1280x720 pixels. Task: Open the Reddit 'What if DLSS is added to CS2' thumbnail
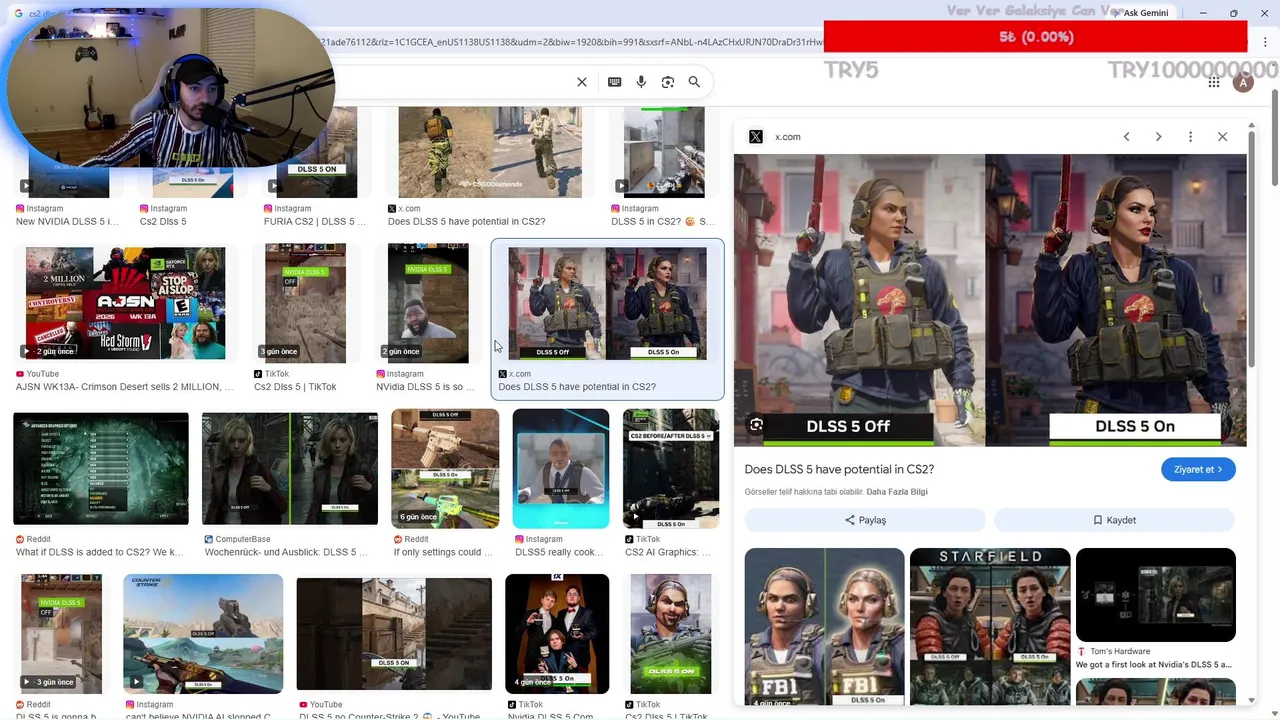[100, 468]
